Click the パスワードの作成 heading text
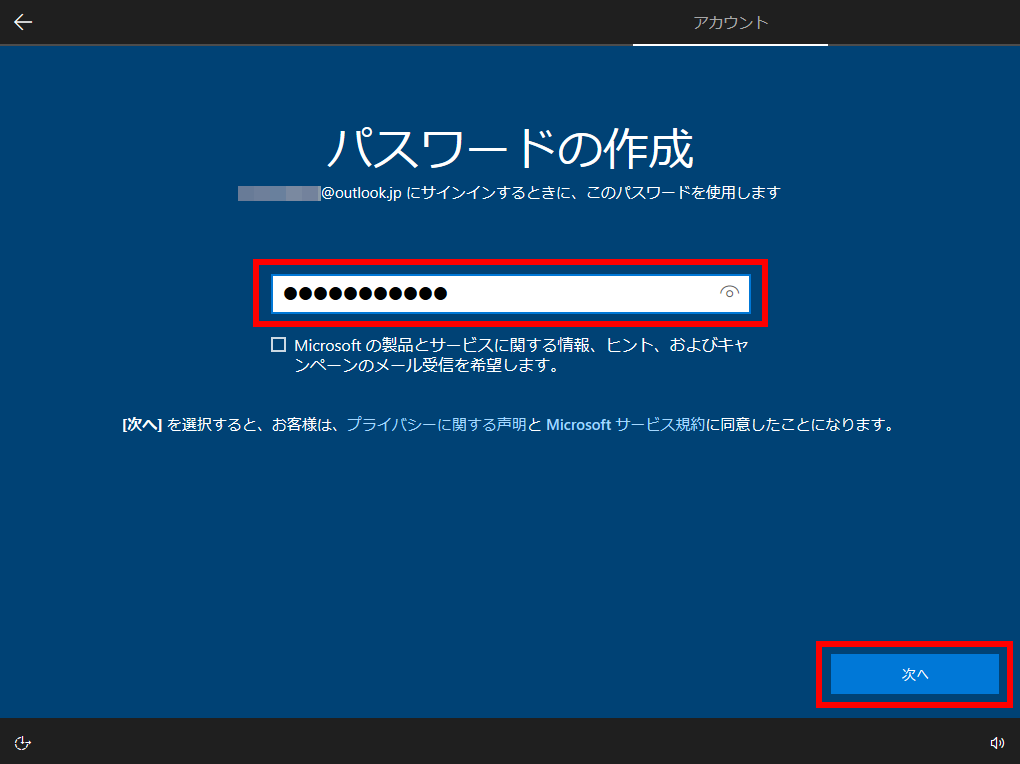The width and height of the screenshot is (1020, 764). (x=511, y=148)
